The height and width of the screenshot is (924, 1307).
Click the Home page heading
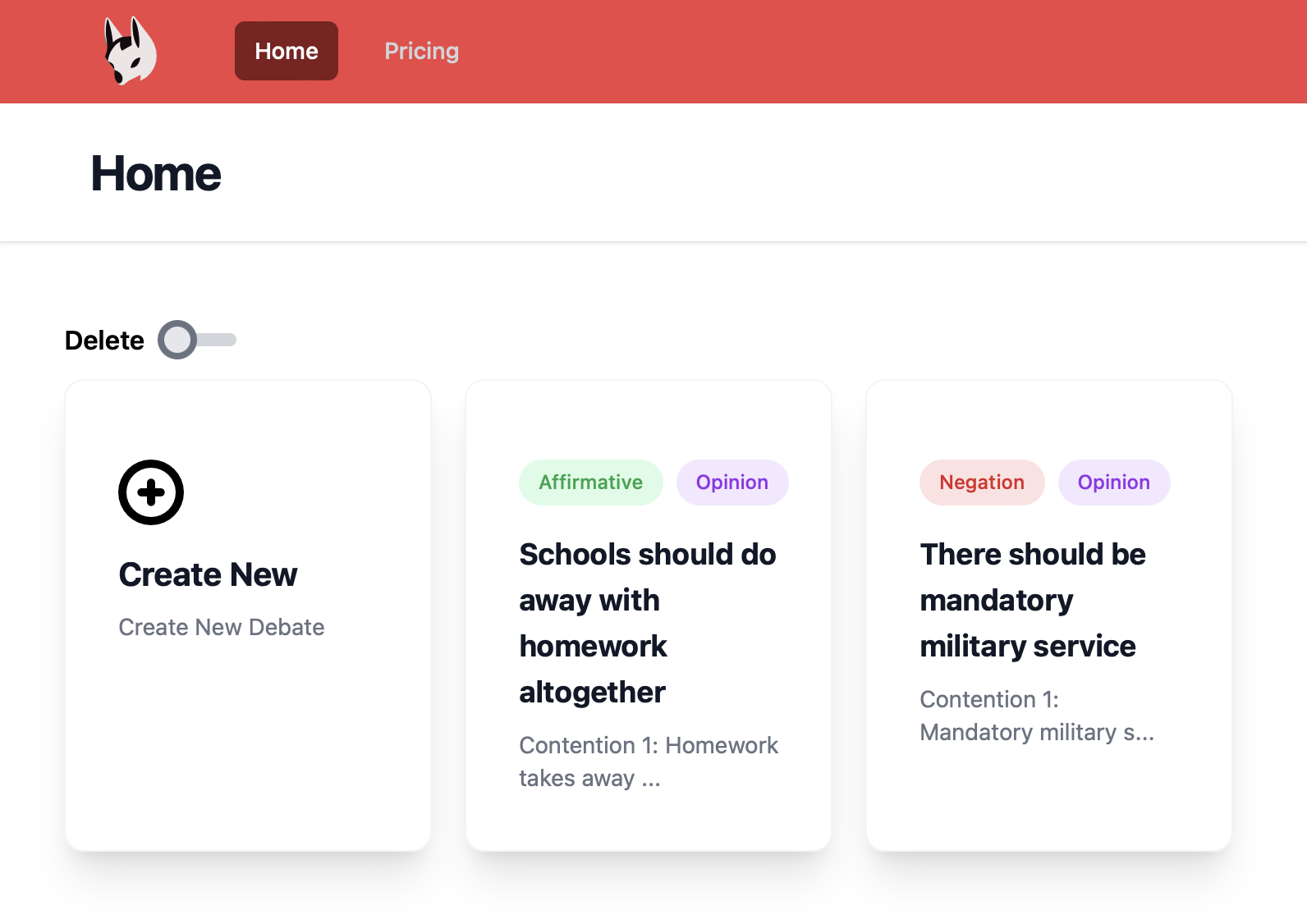click(156, 174)
